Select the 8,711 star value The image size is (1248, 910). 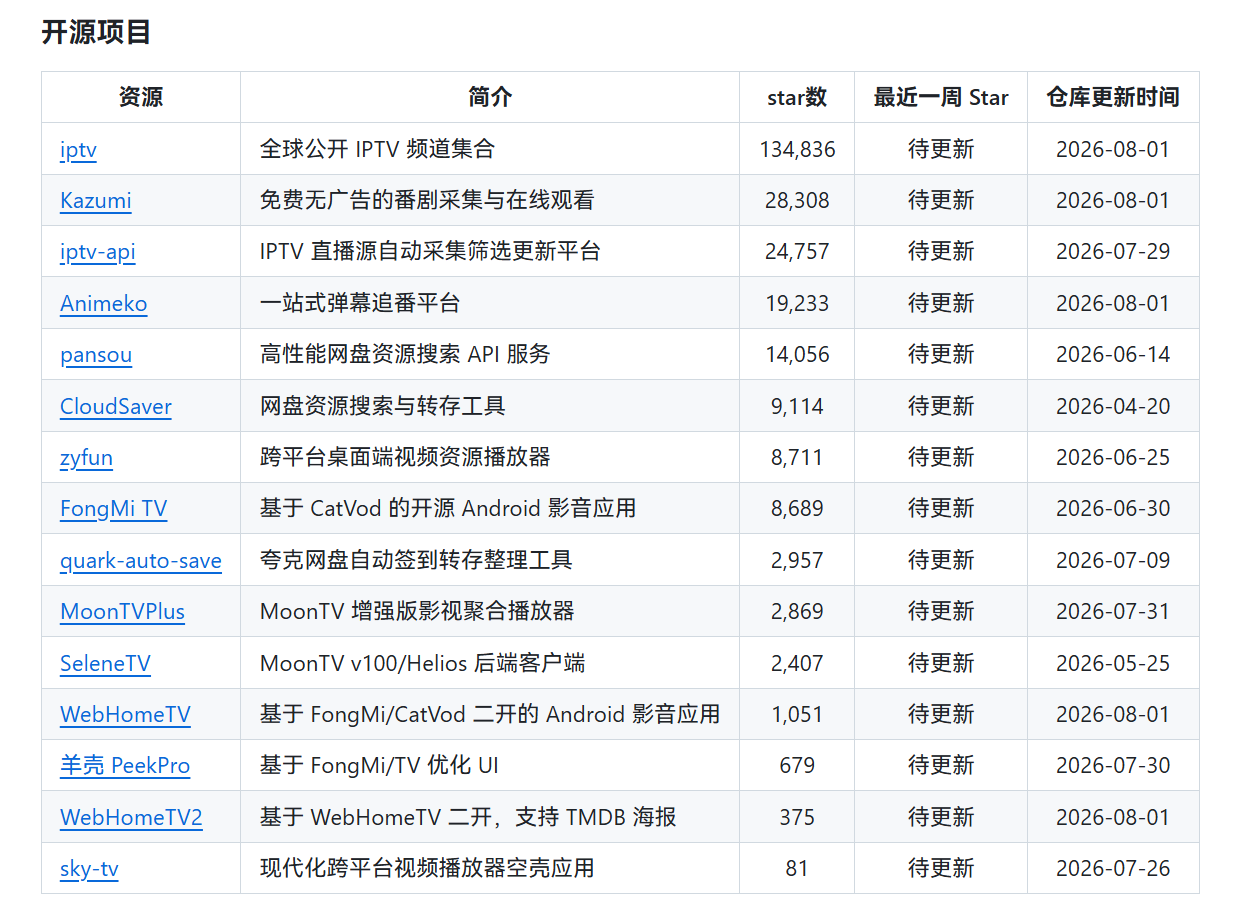click(x=797, y=458)
